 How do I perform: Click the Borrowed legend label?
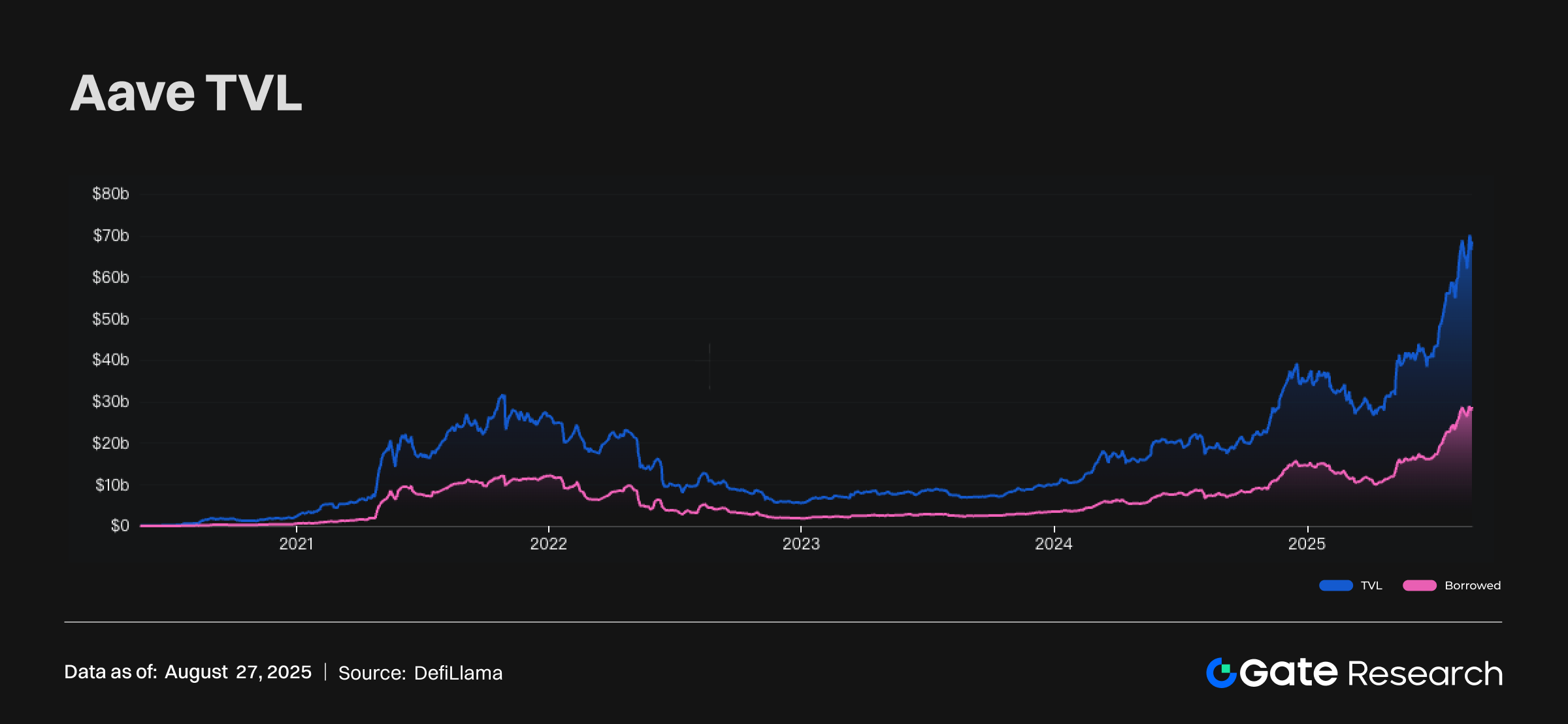(x=1473, y=585)
